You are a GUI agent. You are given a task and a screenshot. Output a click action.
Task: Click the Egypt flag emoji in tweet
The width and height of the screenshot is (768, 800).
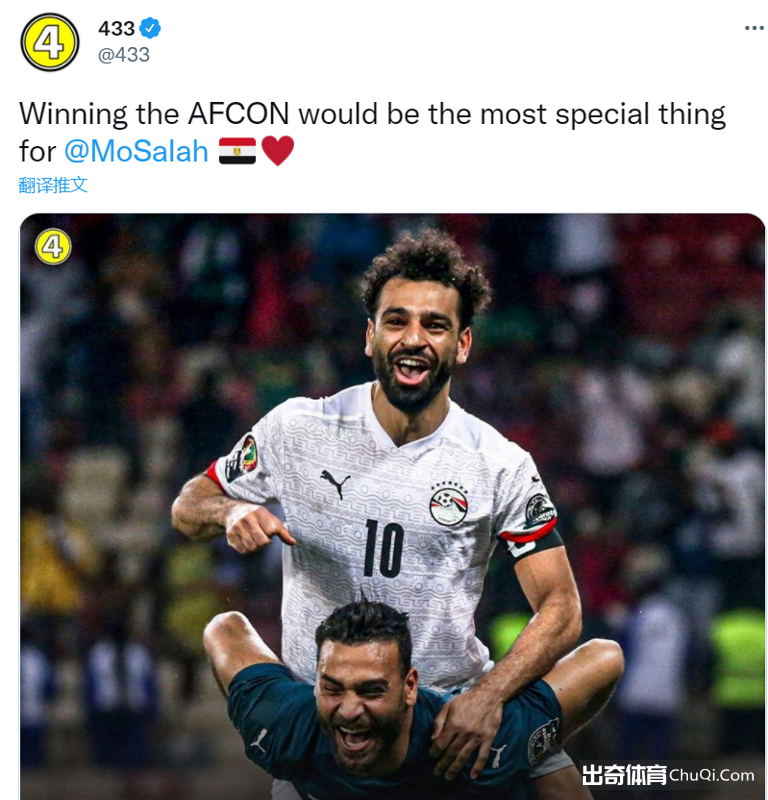237,151
